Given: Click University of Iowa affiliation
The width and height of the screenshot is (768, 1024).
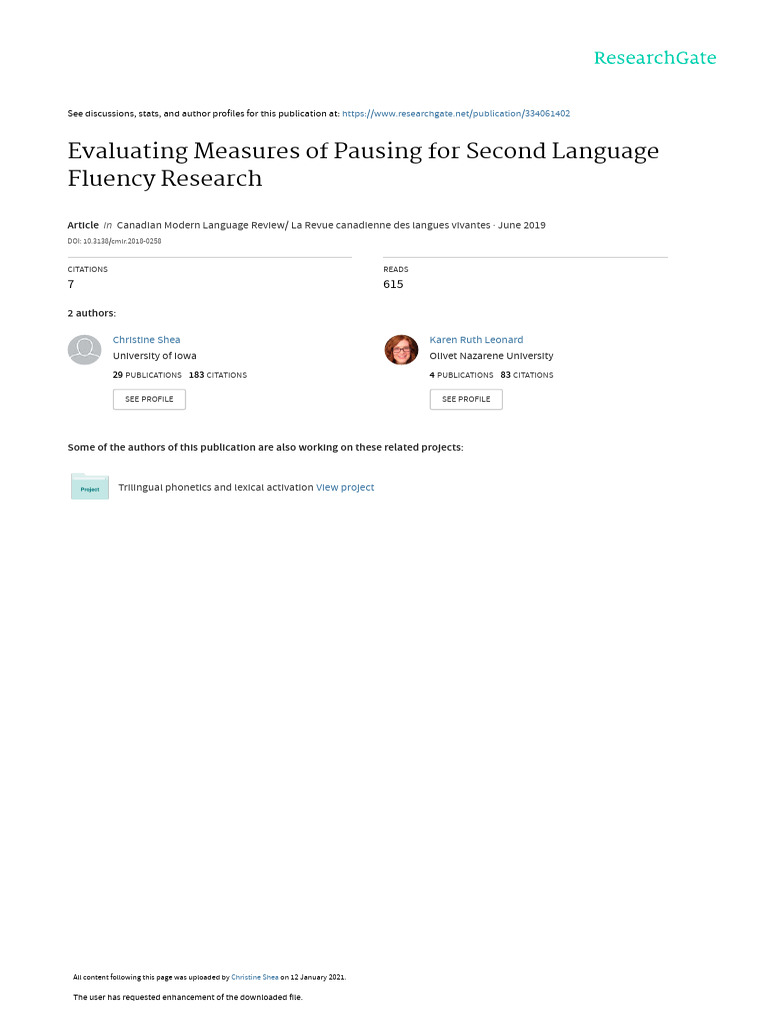Looking at the screenshot, I should point(154,356).
